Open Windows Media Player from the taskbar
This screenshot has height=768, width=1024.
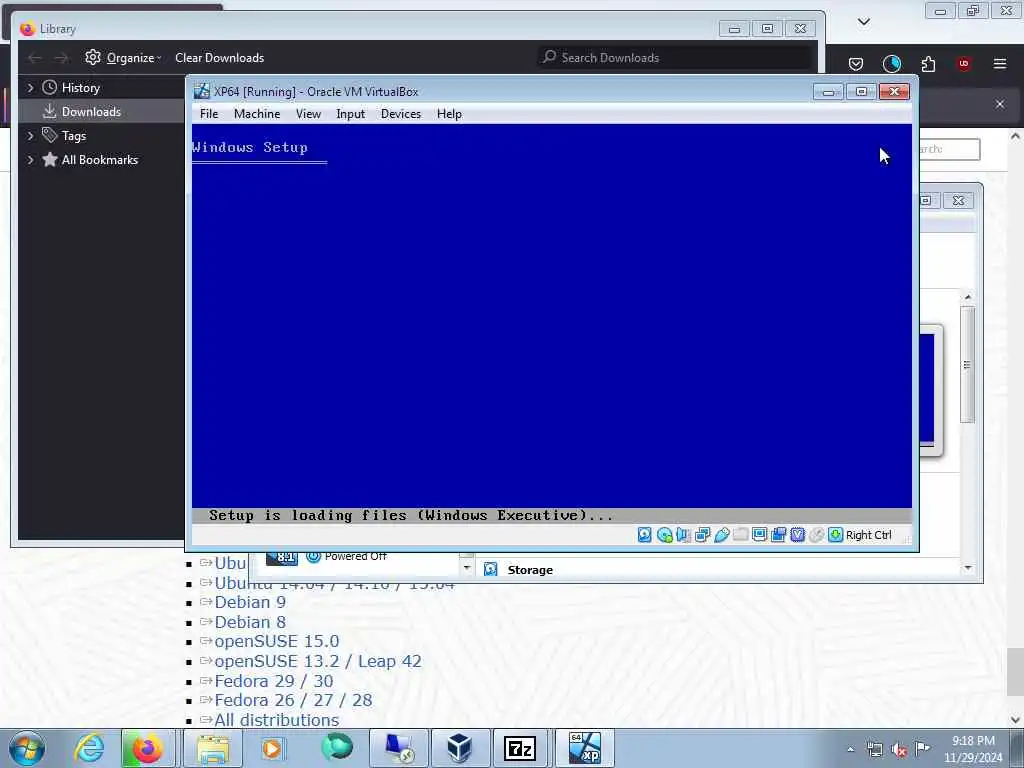(272, 748)
